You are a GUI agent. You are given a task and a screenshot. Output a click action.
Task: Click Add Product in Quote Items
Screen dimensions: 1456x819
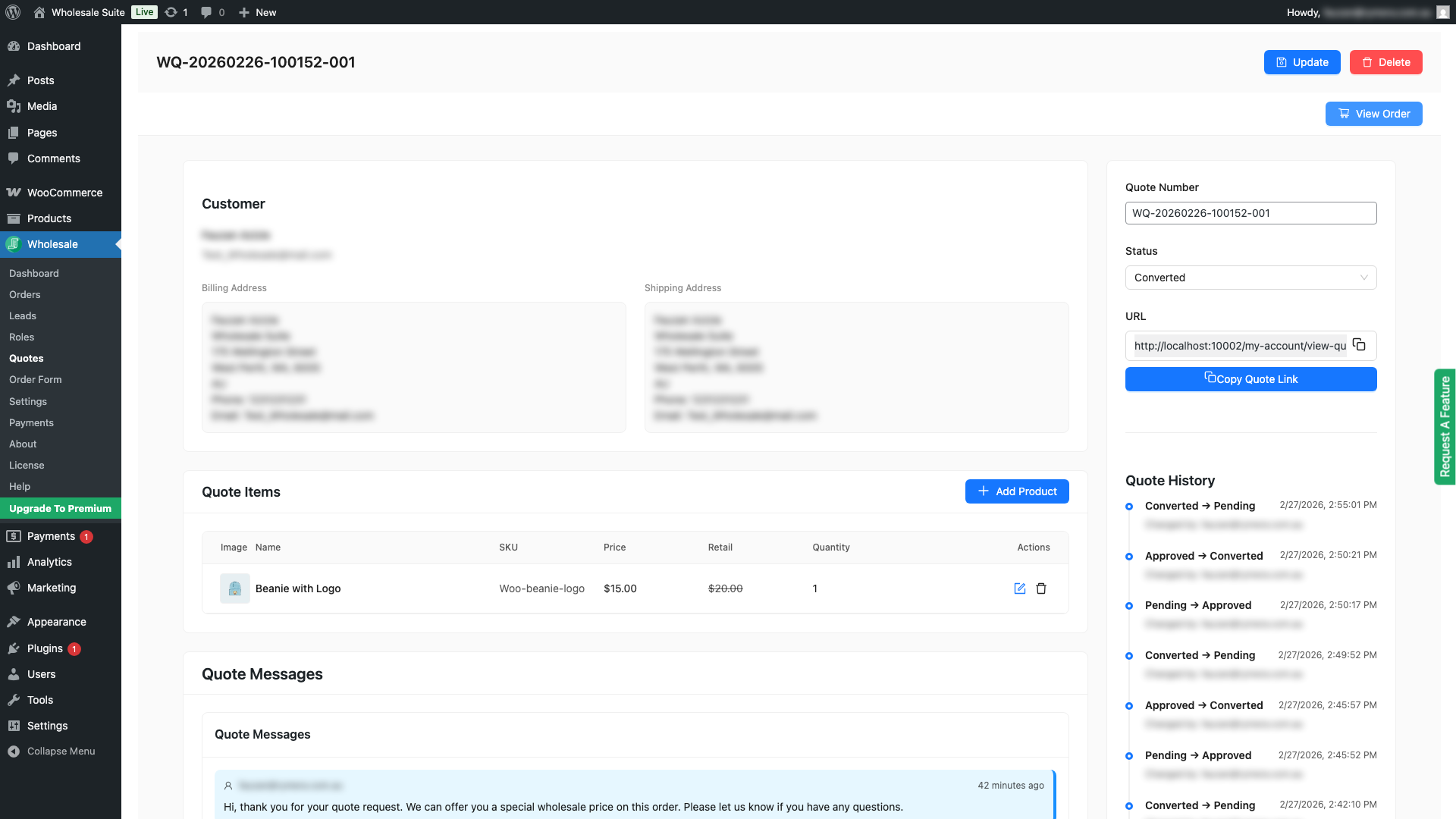pyautogui.click(x=1016, y=491)
